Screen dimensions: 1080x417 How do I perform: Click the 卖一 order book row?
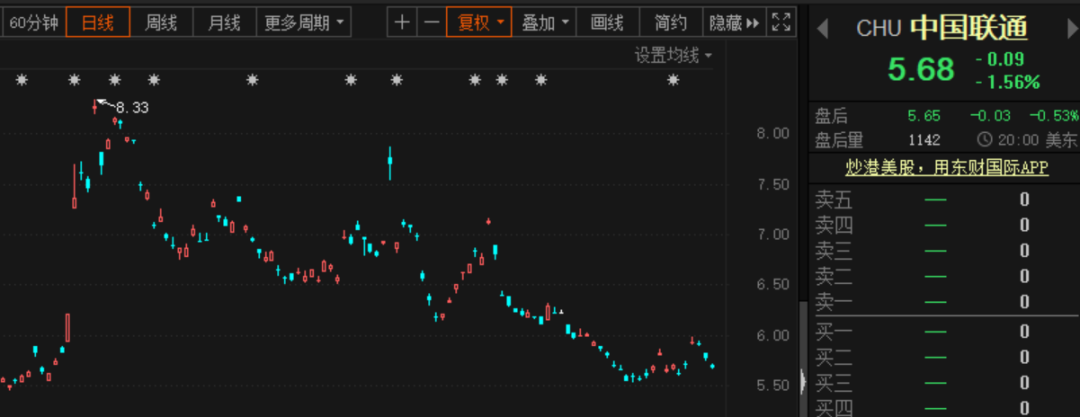(x=944, y=303)
